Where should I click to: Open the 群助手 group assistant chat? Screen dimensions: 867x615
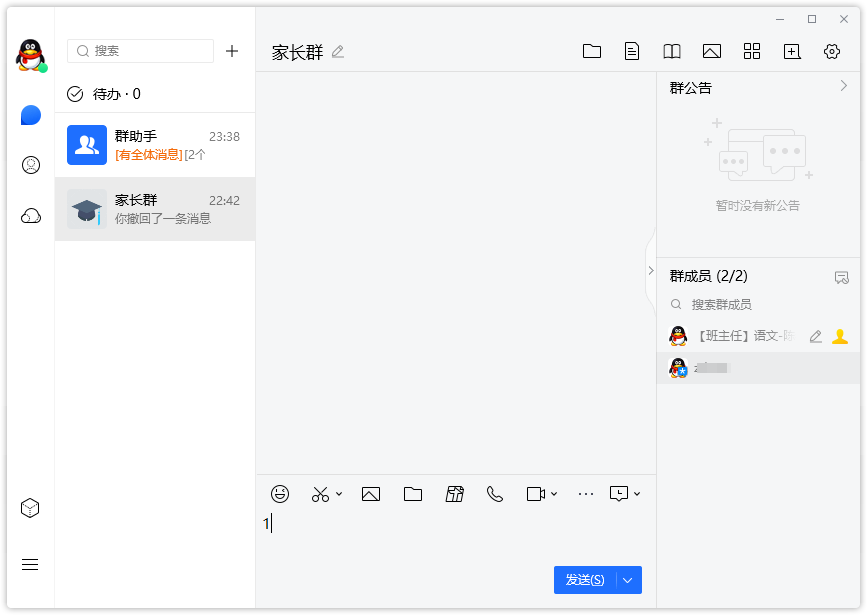coord(155,144)
